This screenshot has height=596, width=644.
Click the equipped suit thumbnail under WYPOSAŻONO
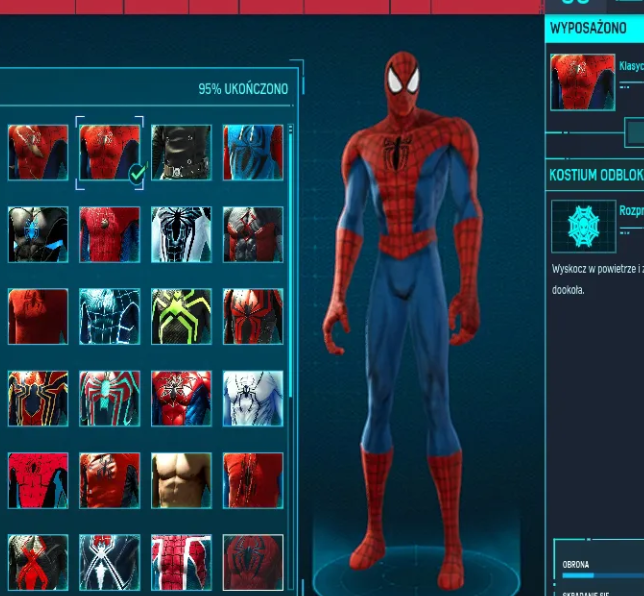[x=583, y=82]
